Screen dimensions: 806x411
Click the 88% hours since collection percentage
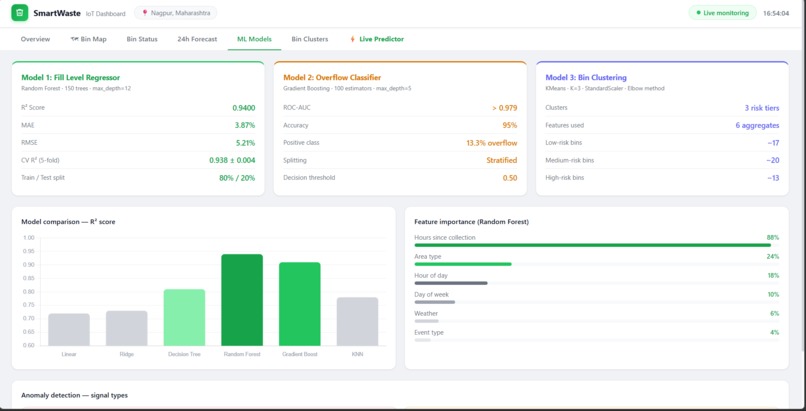(773, 237)
